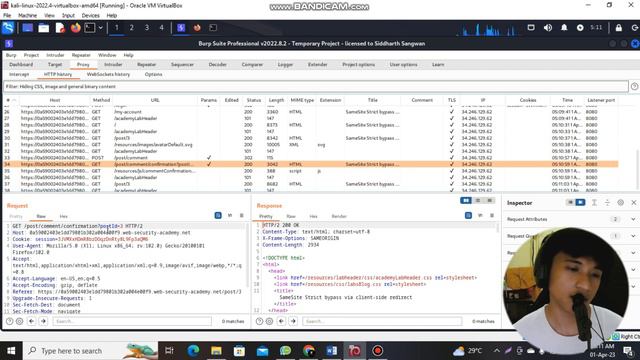640x360 pixels.
Task: Open the Burp menu
Action: (11, 55)
